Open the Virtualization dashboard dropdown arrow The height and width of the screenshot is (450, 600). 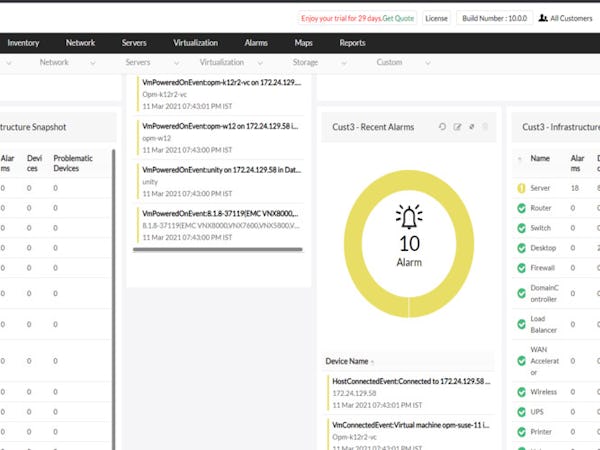260,63
